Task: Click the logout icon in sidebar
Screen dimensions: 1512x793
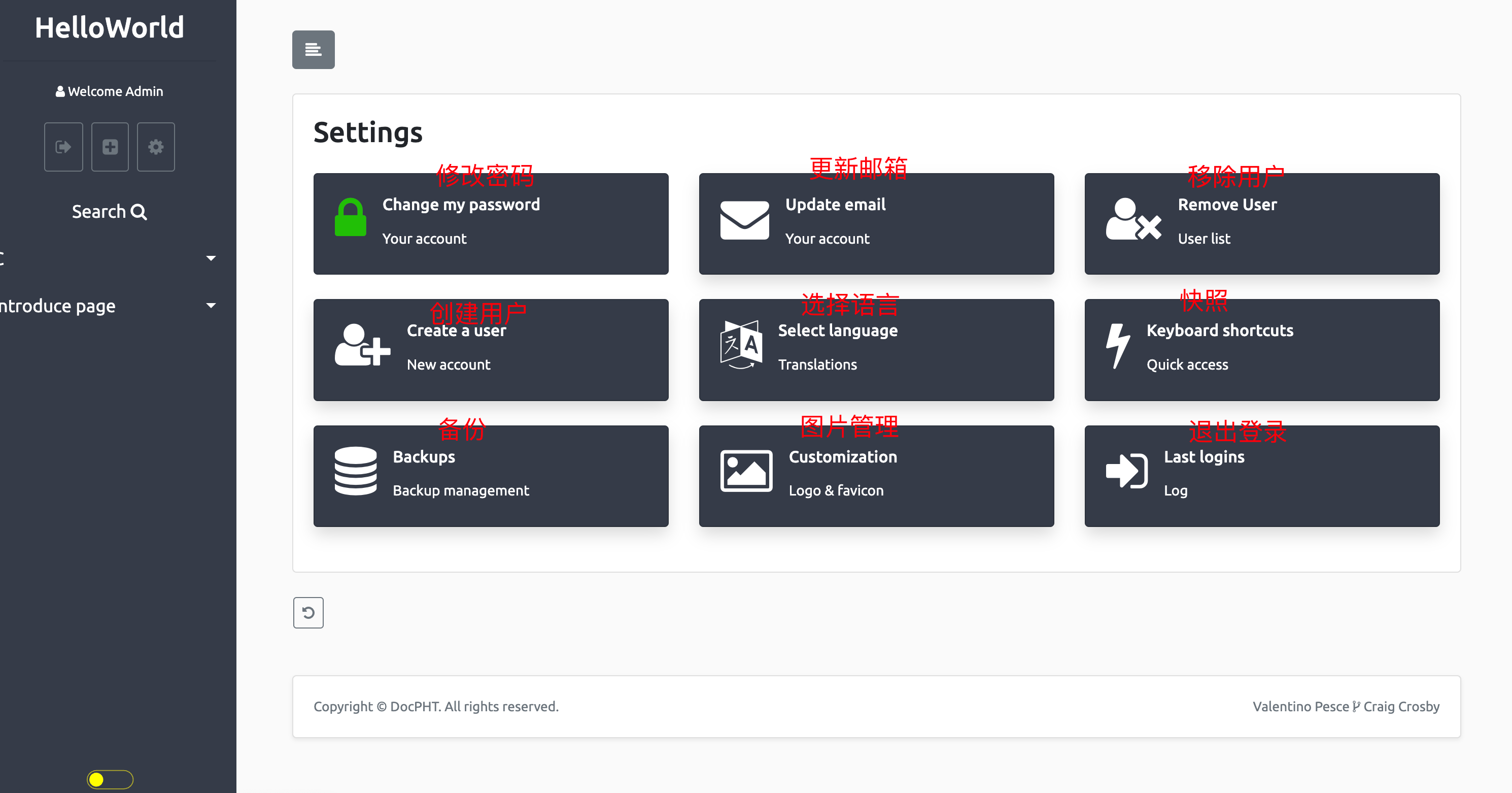Action: click(x=63, y=147)
